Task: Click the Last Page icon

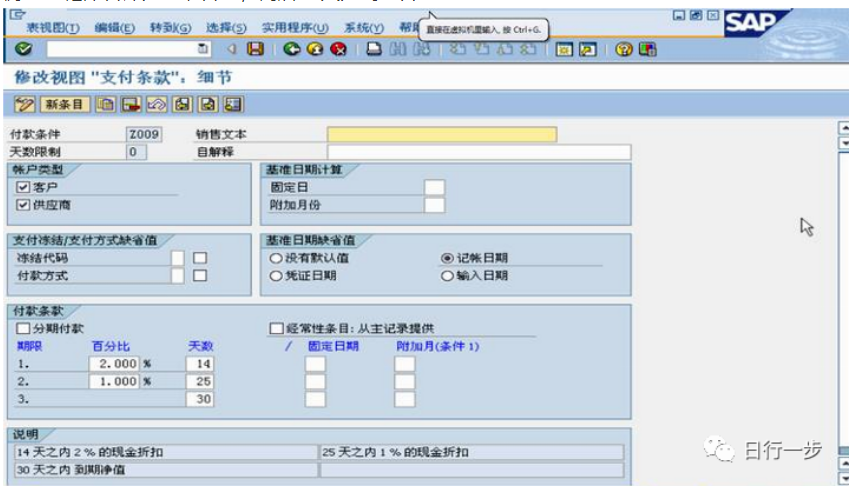Action: [x=527, y=50]
